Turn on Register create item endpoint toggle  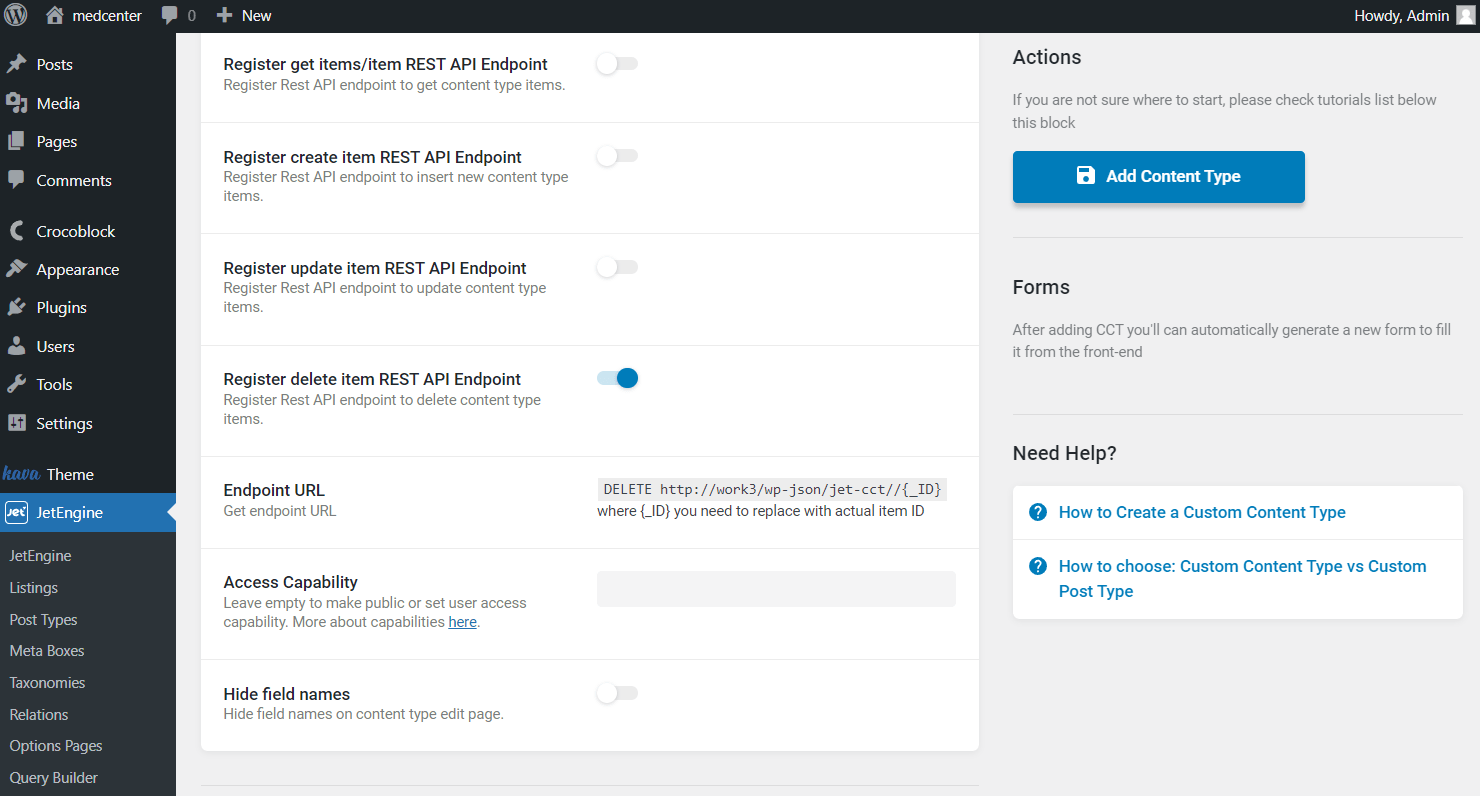coord(617,156)
